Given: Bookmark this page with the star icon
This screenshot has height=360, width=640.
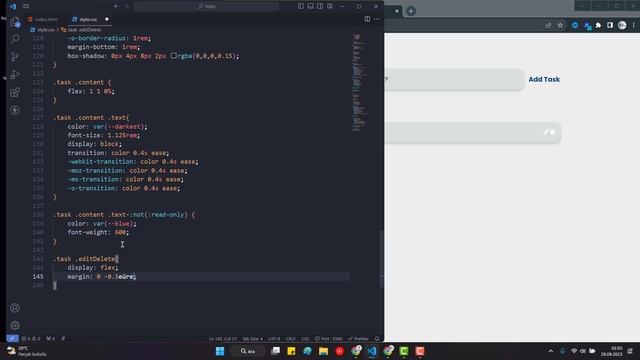Looking at the screenshot, I should coord(560,25).
